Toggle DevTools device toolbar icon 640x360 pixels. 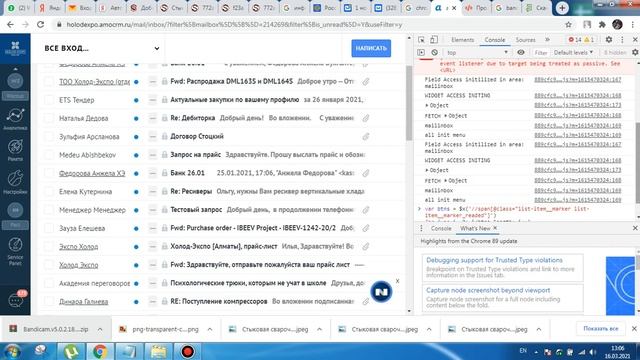(434, 40)
